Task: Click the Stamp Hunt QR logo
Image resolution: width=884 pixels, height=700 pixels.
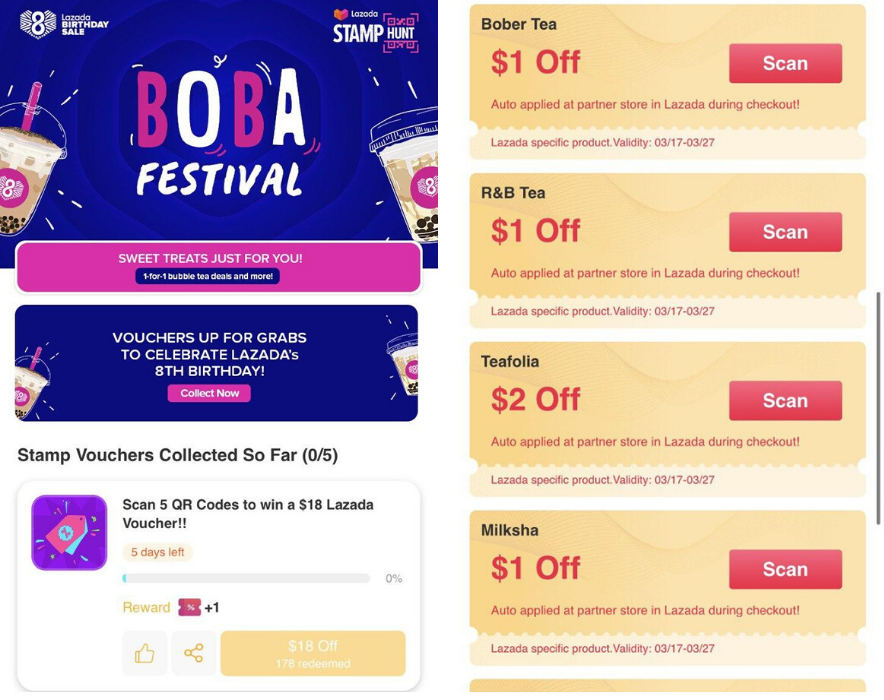Action: click(x=375, y=30)
